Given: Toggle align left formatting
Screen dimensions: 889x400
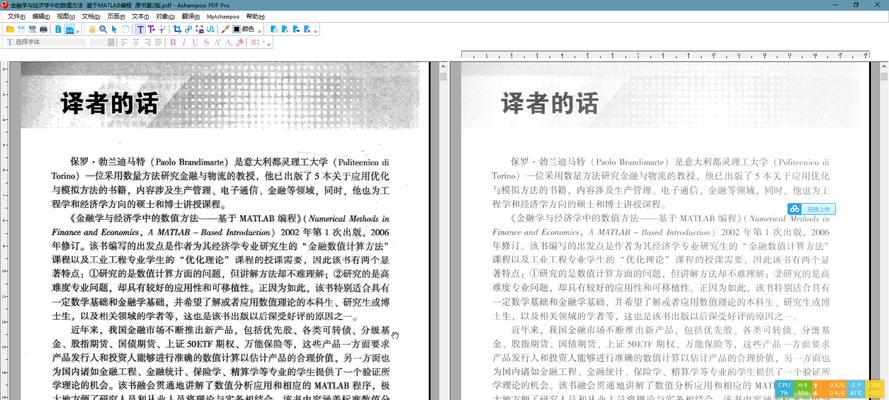Looking at the screenshot, I should coord(123,42).
